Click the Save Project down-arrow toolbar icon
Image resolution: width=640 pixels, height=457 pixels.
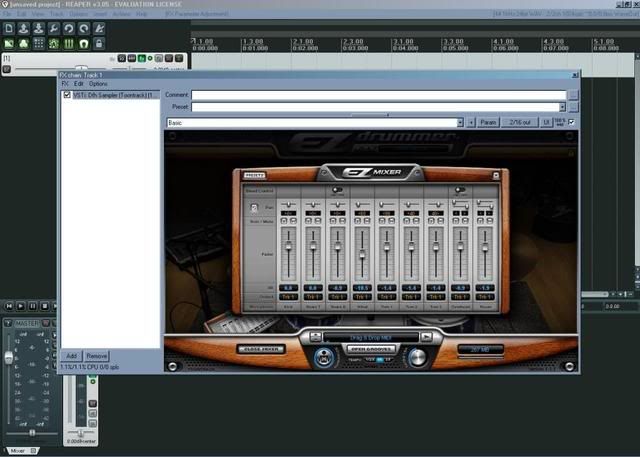pos(39,29)
